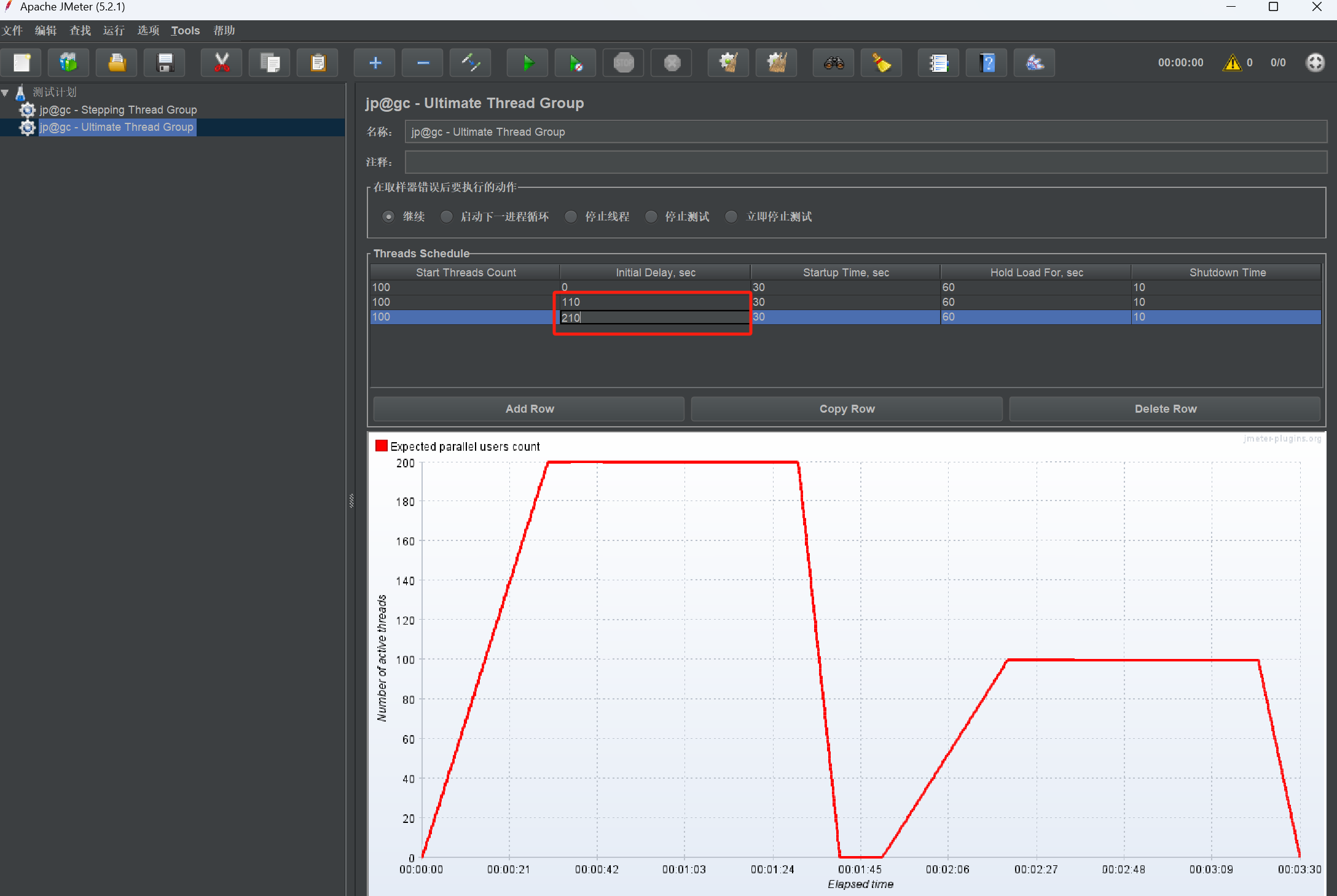Viewport: 1337px width, 896px height.
Task: Click the Clear All (broom) toolbar icon
Action: (777, 63)
